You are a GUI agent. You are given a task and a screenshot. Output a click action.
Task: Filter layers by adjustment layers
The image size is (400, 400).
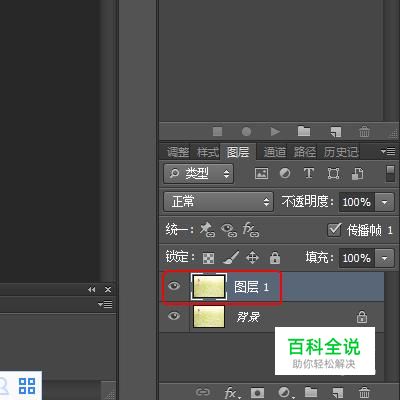285,173
